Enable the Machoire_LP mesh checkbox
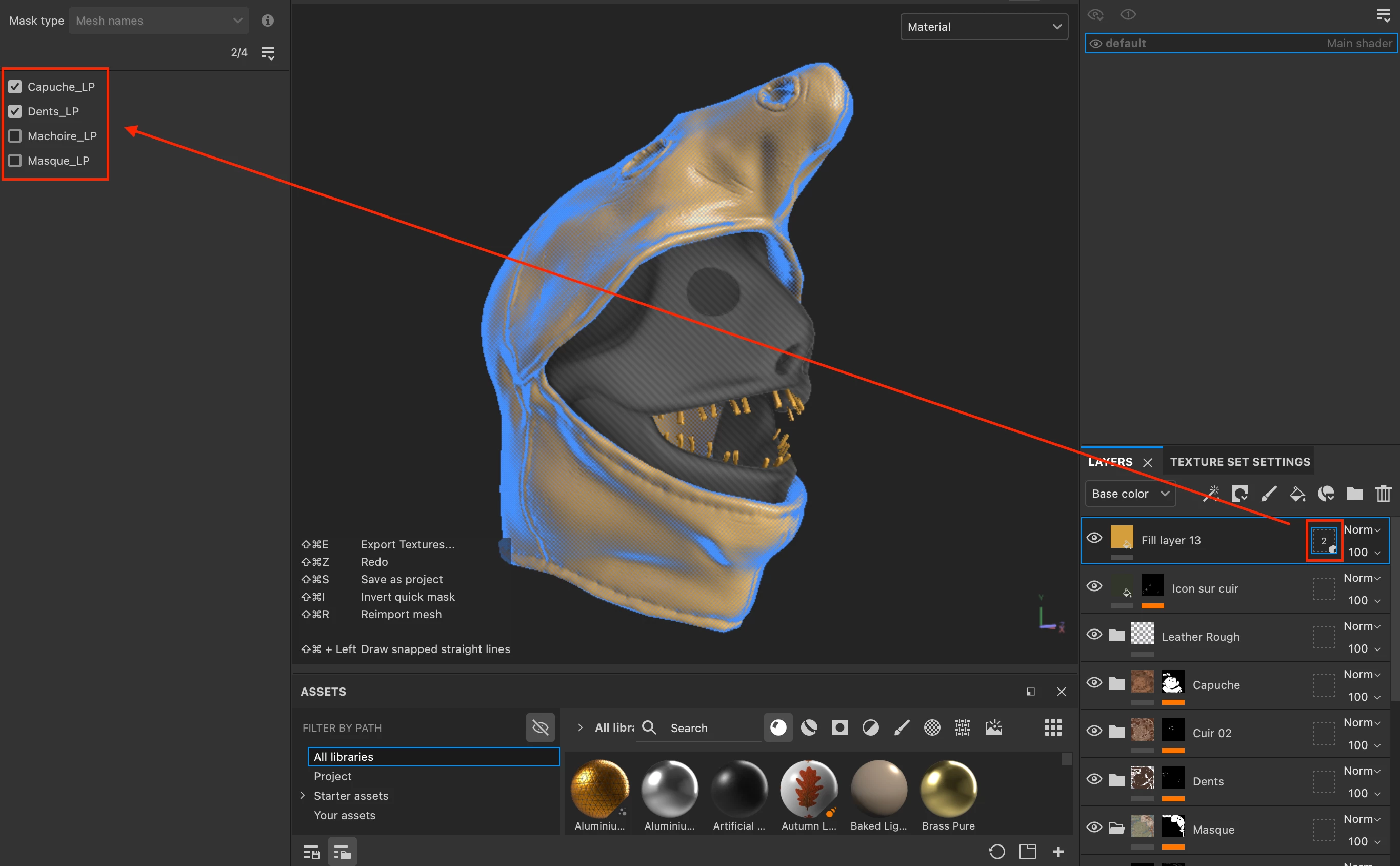 (x=15, y=136)
